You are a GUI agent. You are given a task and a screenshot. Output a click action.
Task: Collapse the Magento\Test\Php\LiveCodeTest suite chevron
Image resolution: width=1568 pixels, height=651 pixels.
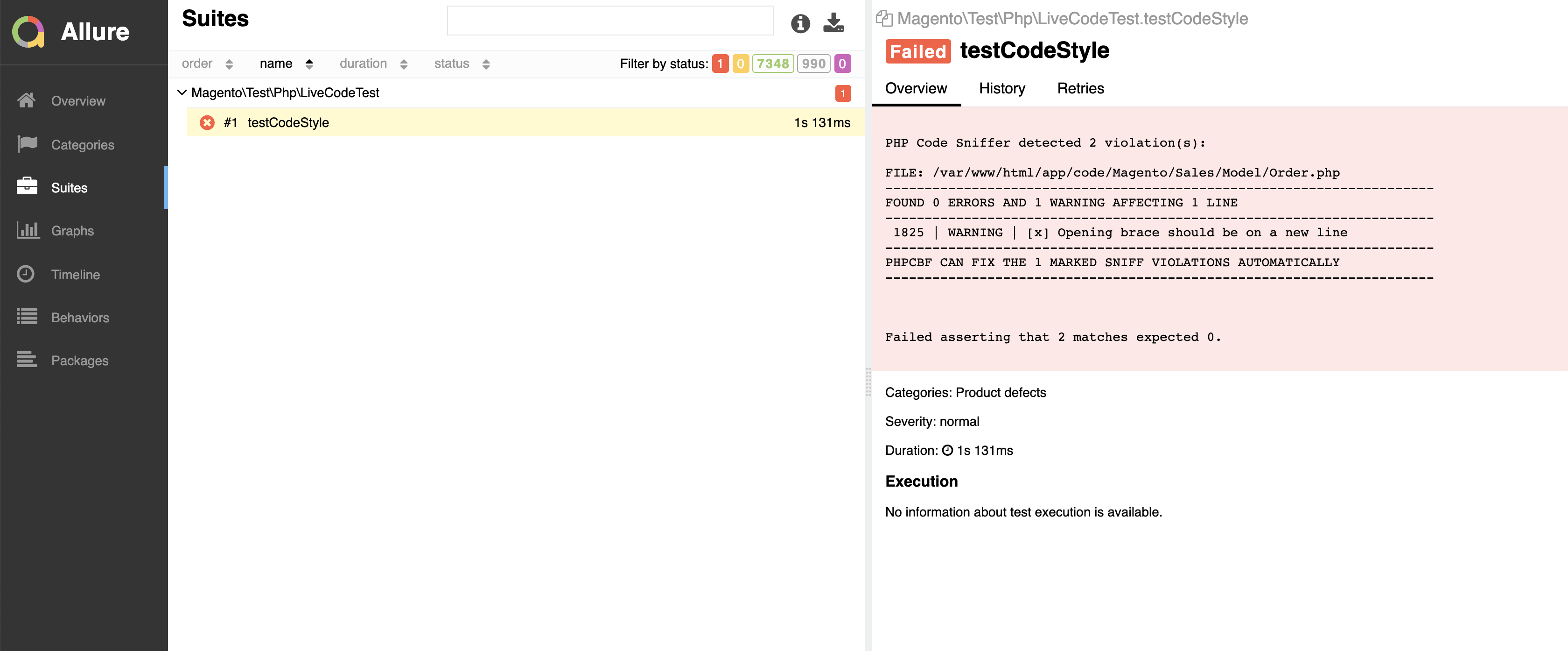pyautogui.click(x=182, y=92)
